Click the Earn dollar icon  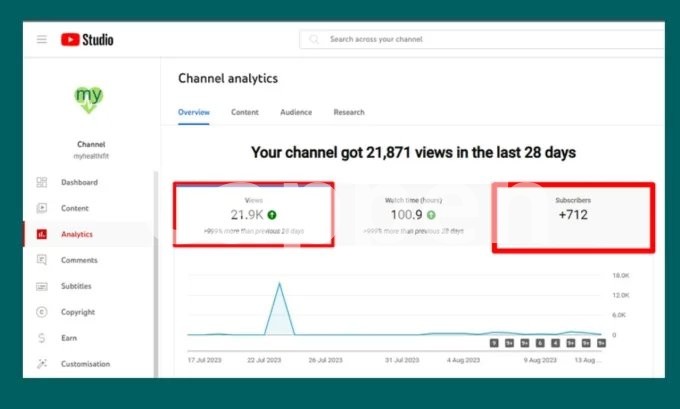click(42, 338)
